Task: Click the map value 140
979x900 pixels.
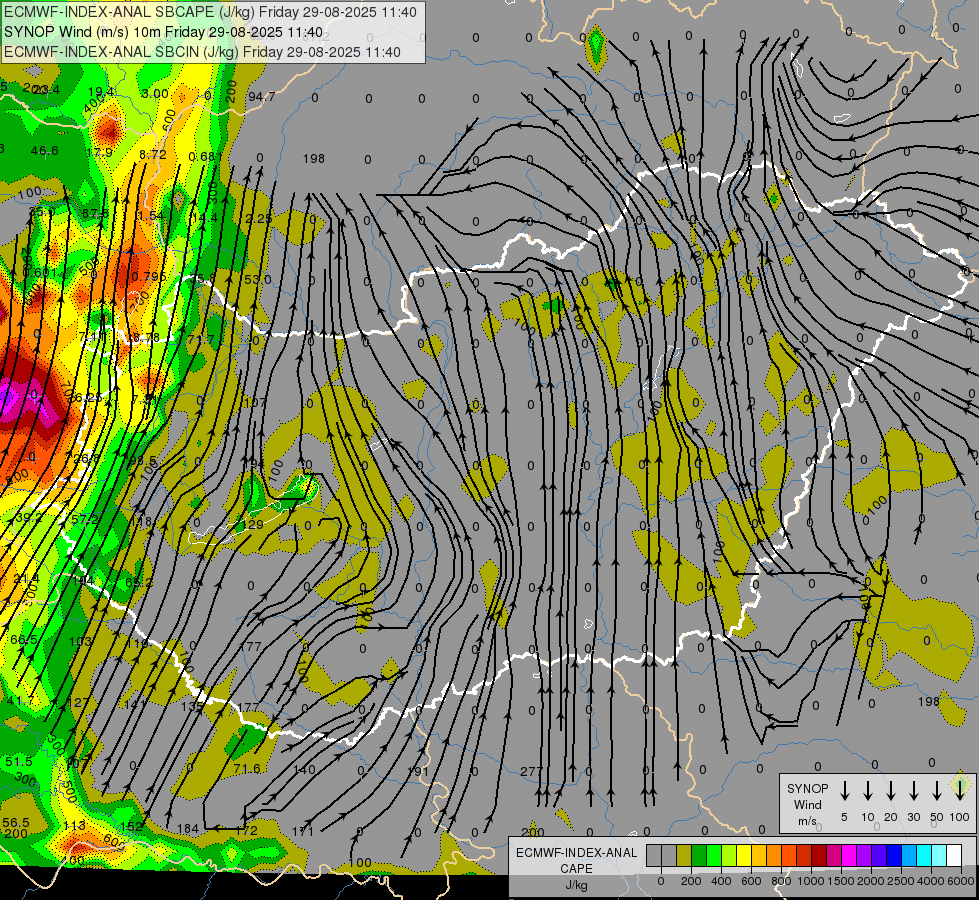Action: (x=304, y=769)
